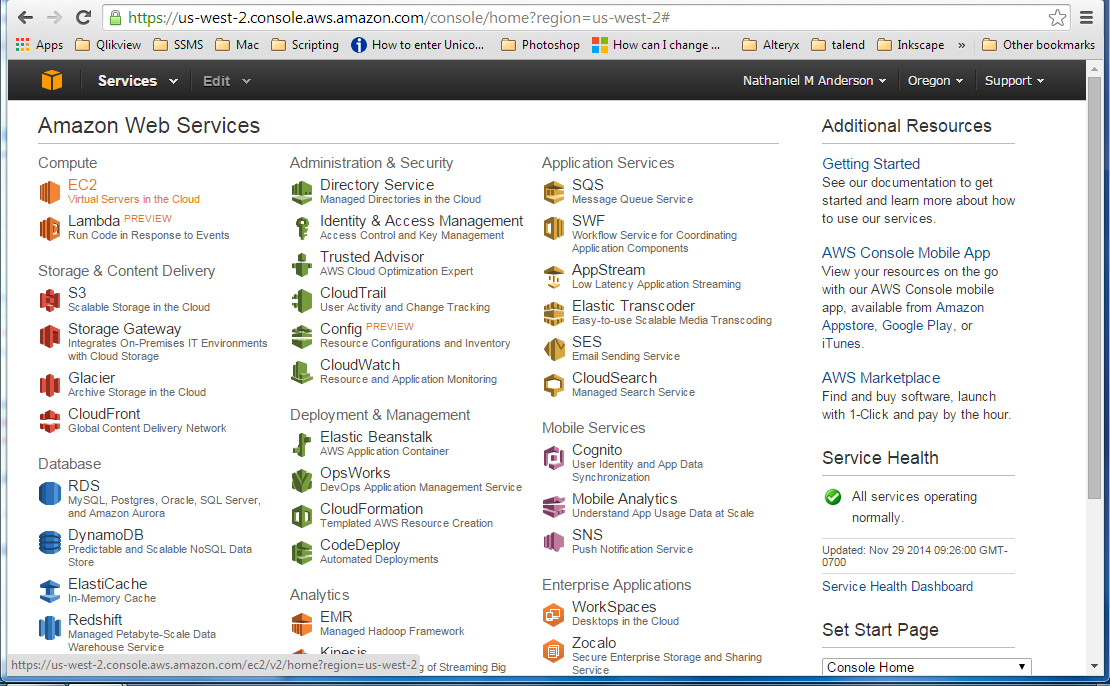This screenshot has width=1110, height=686.
Task: Open the EC2 service icon
Action: 50,192
